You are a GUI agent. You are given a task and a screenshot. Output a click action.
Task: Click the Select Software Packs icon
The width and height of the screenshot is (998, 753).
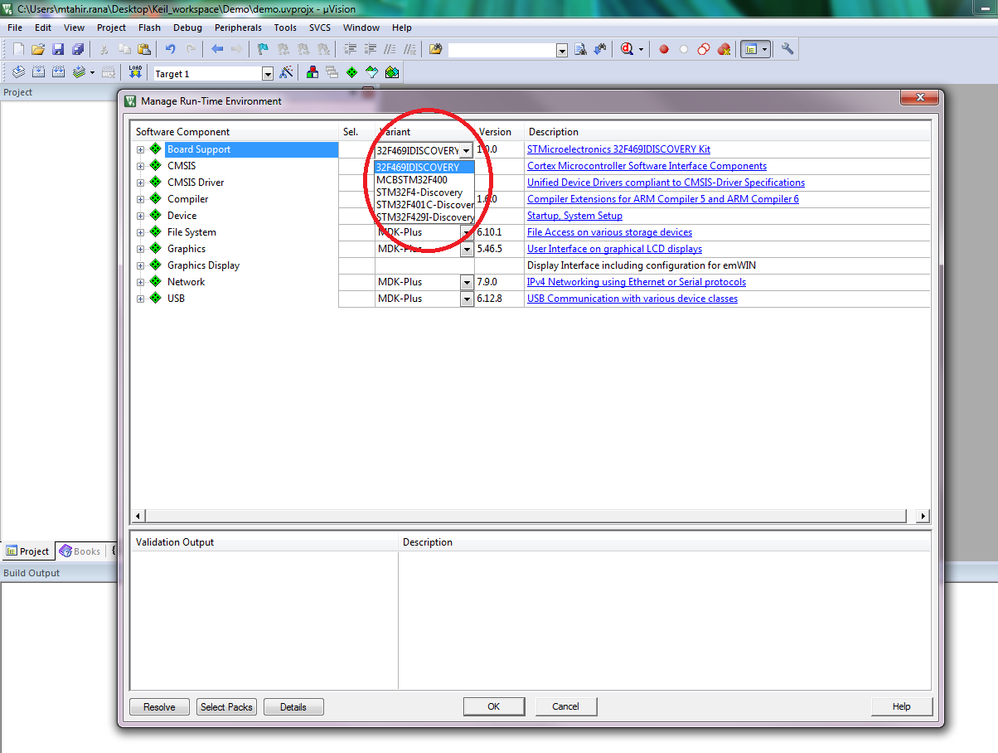[x=372, y=73]
